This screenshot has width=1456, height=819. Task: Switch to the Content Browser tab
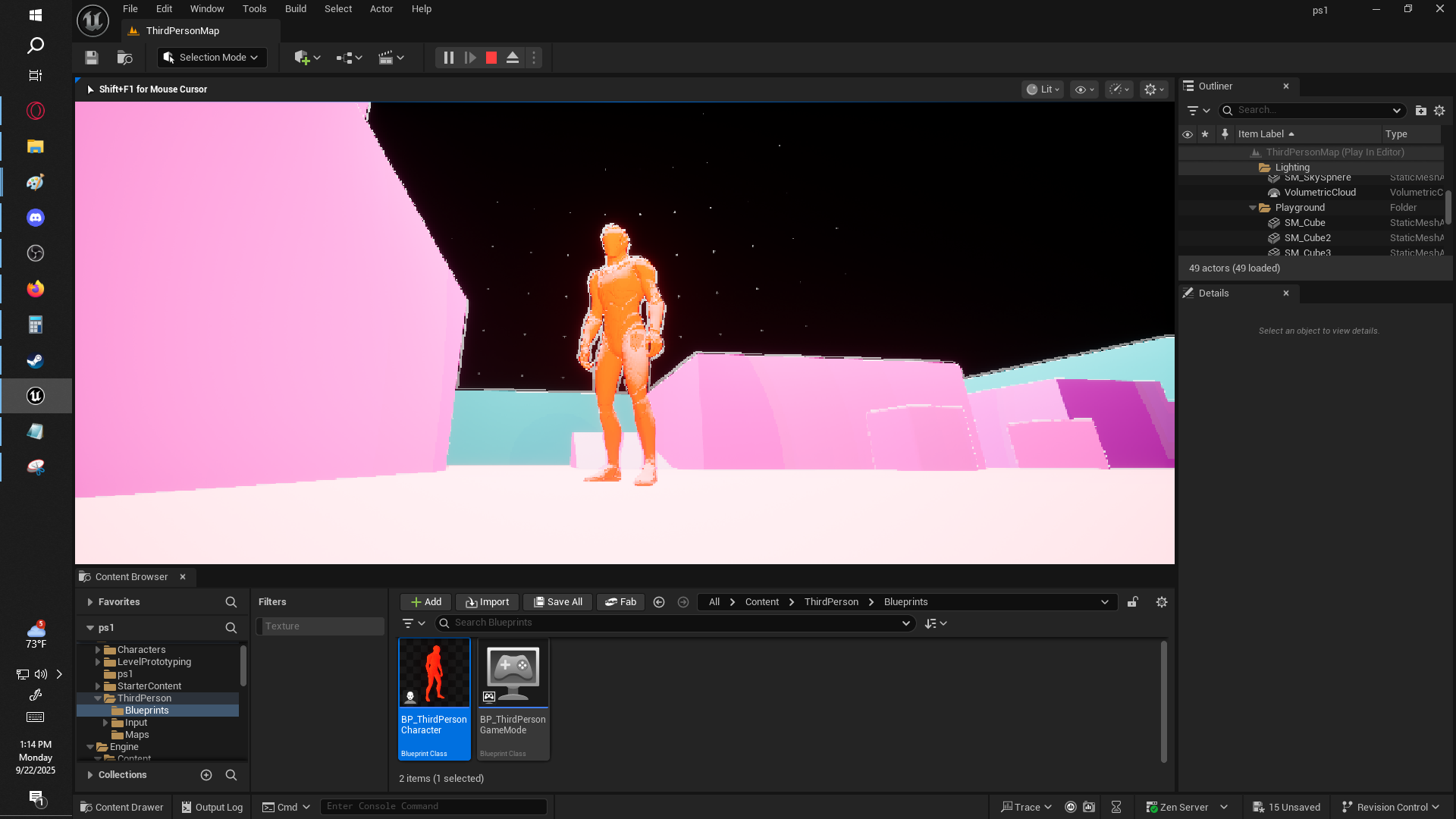tap(130, 577)
